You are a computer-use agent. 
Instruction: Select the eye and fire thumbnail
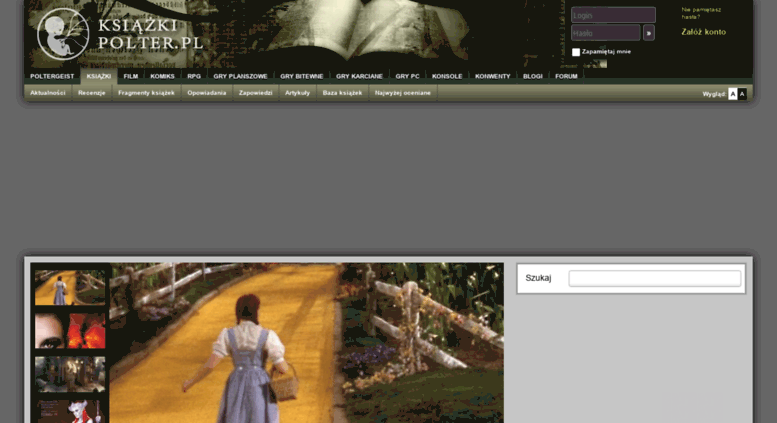[x=70, y=331]
